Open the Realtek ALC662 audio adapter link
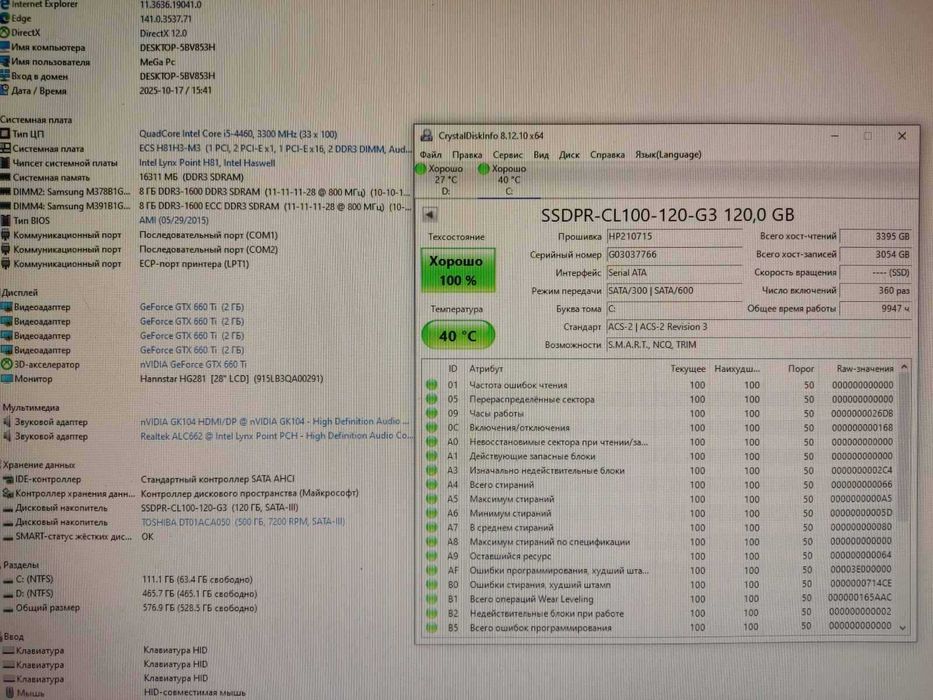933x700 pixels. 276,436
